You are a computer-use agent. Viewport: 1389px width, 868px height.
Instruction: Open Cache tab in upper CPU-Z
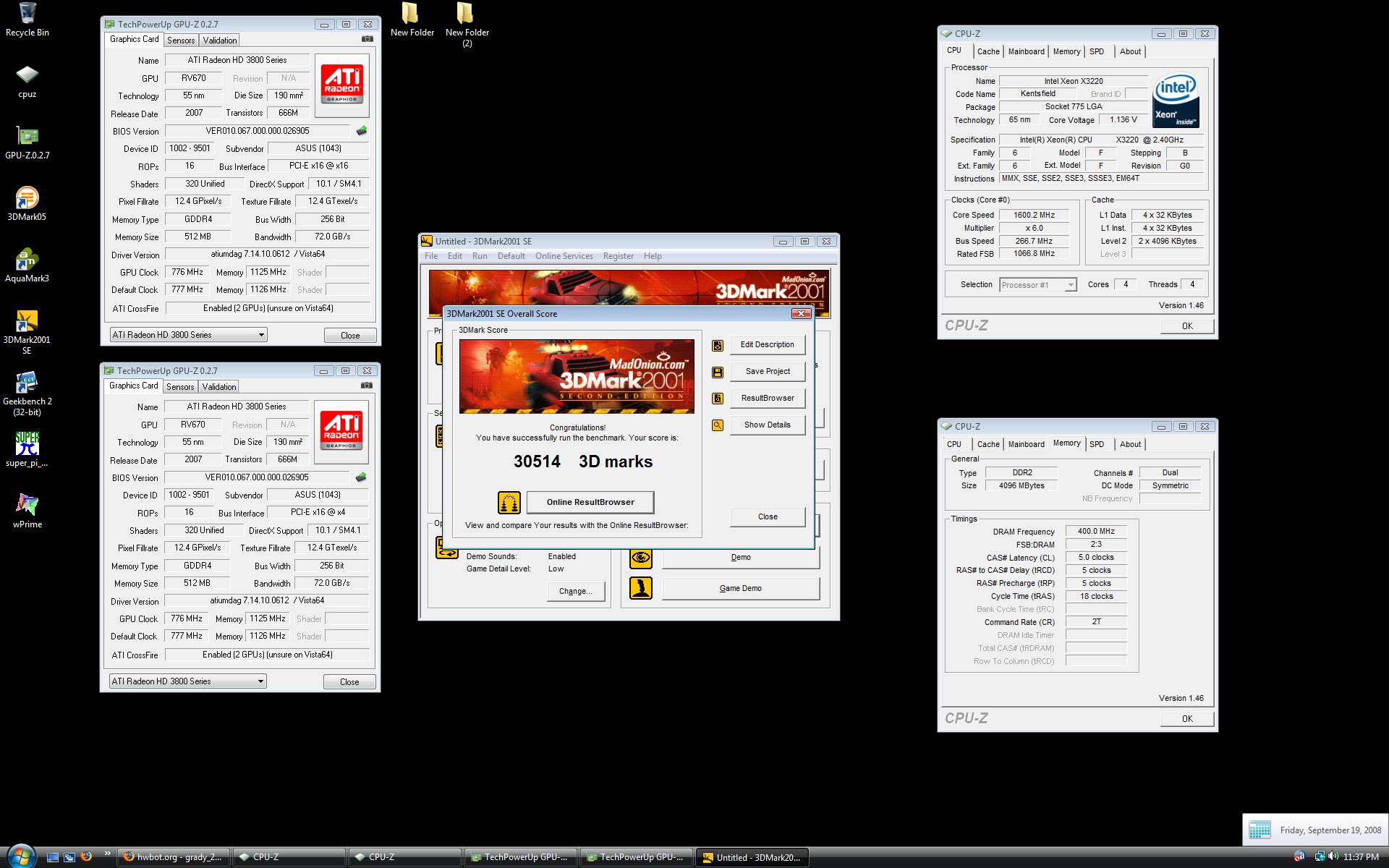[988, 51]
